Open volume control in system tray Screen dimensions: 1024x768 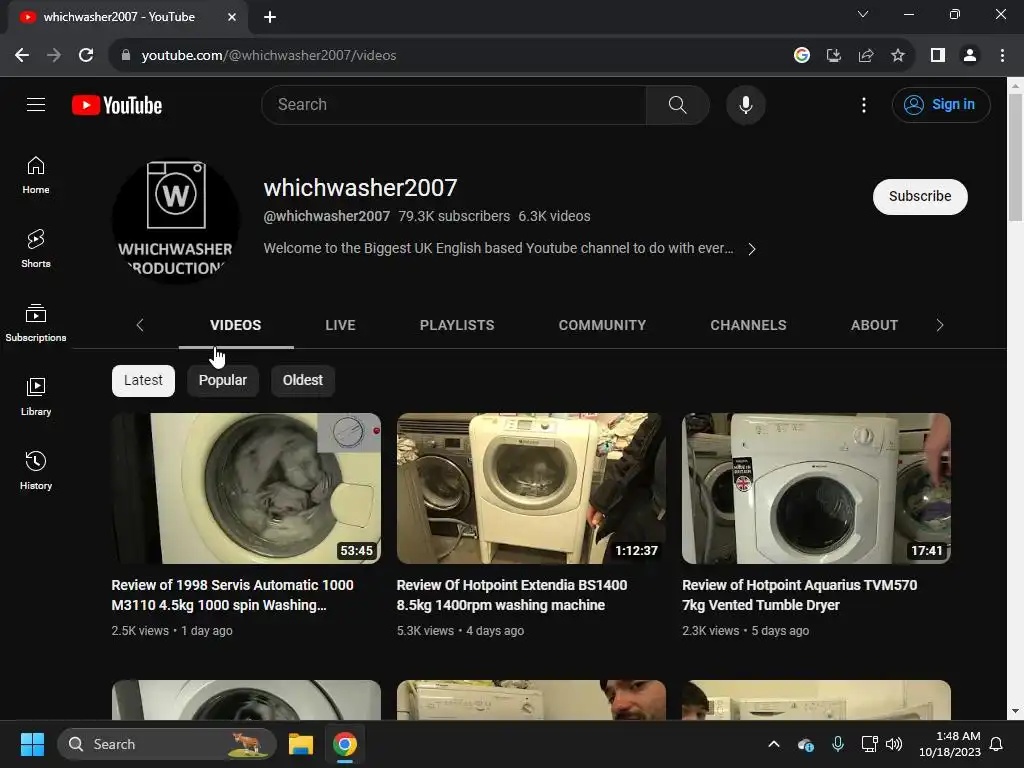tap(894, 744)
